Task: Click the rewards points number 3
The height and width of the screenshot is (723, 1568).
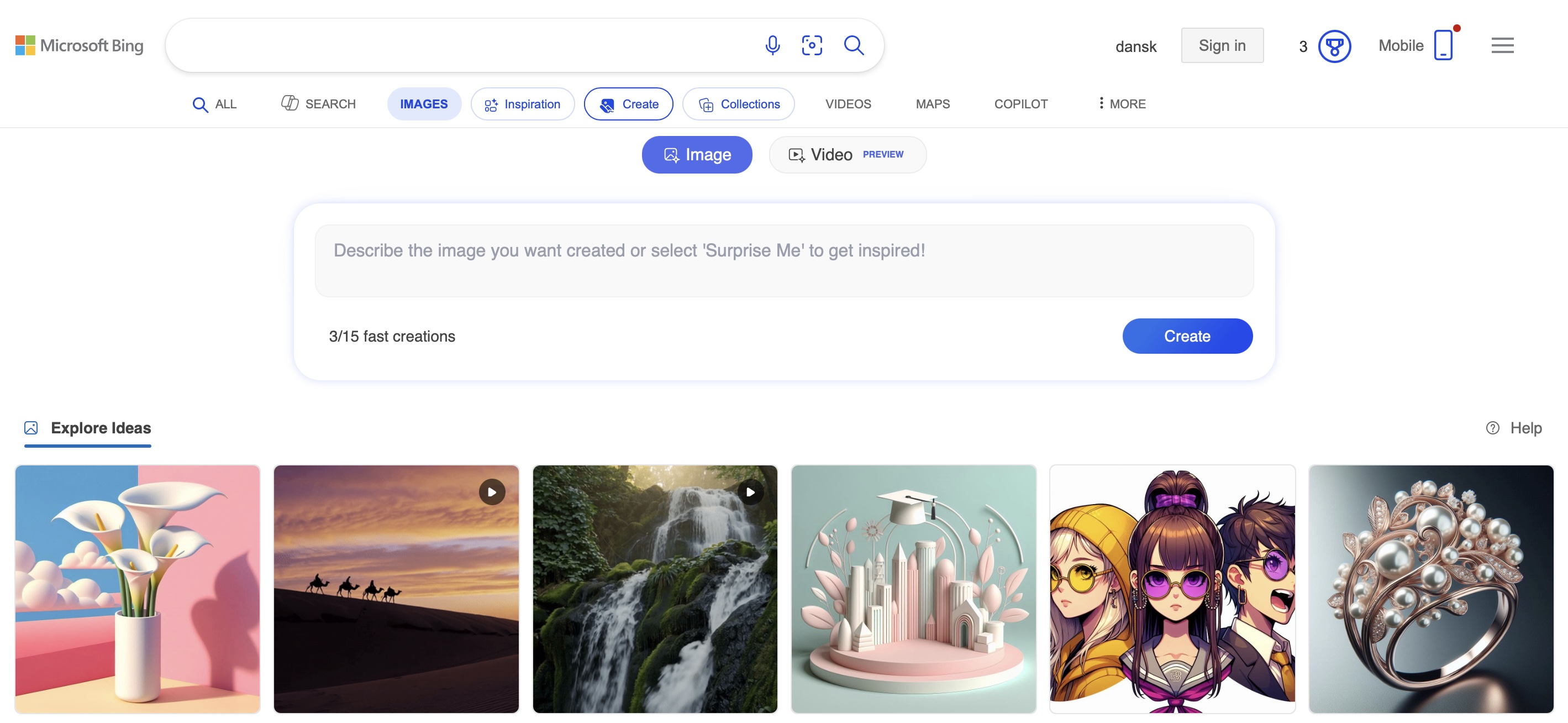Action: [1303, 46]
